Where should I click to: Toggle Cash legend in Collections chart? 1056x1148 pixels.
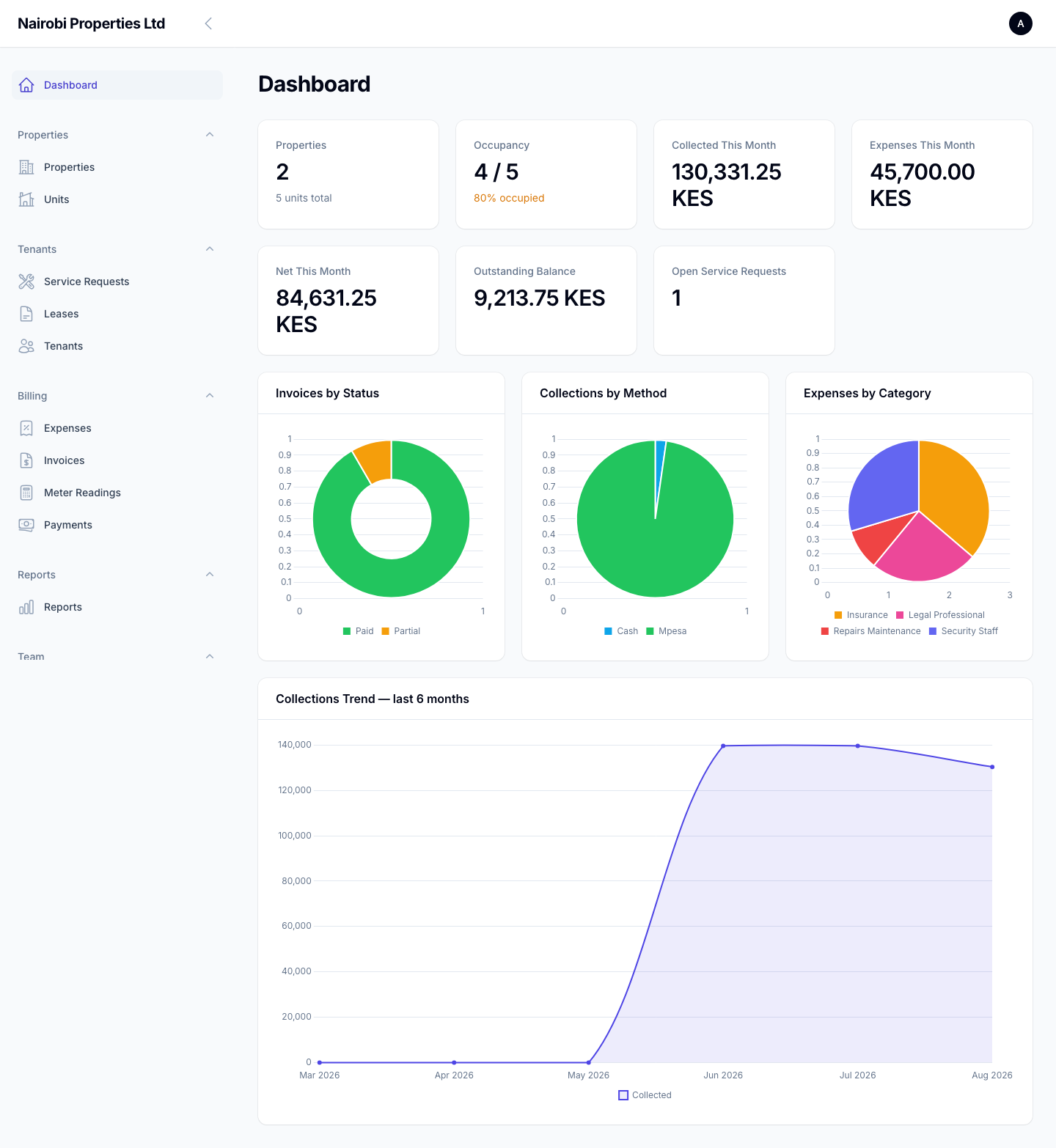[x=621, y=631]
